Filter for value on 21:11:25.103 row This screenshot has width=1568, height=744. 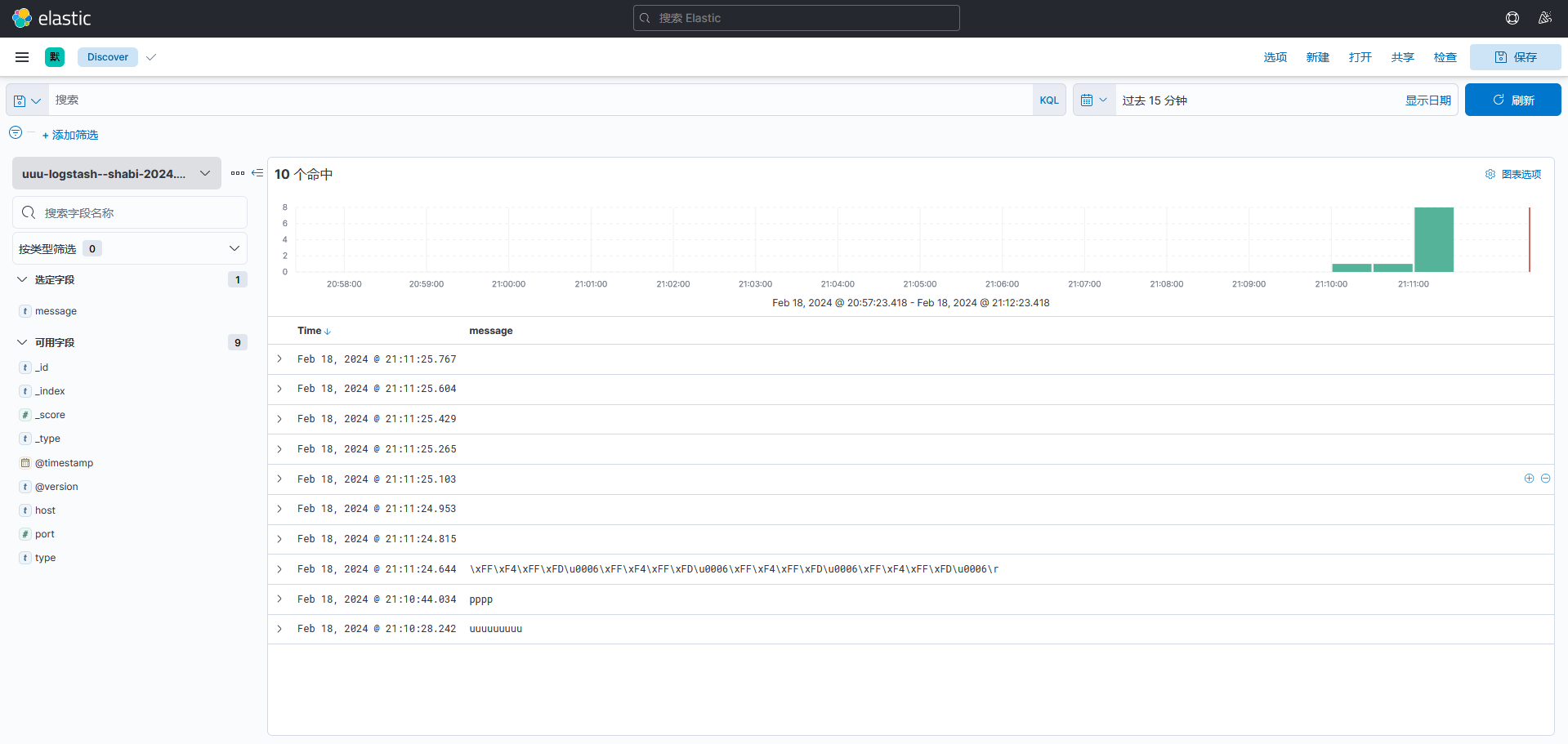pos(1529,479)
